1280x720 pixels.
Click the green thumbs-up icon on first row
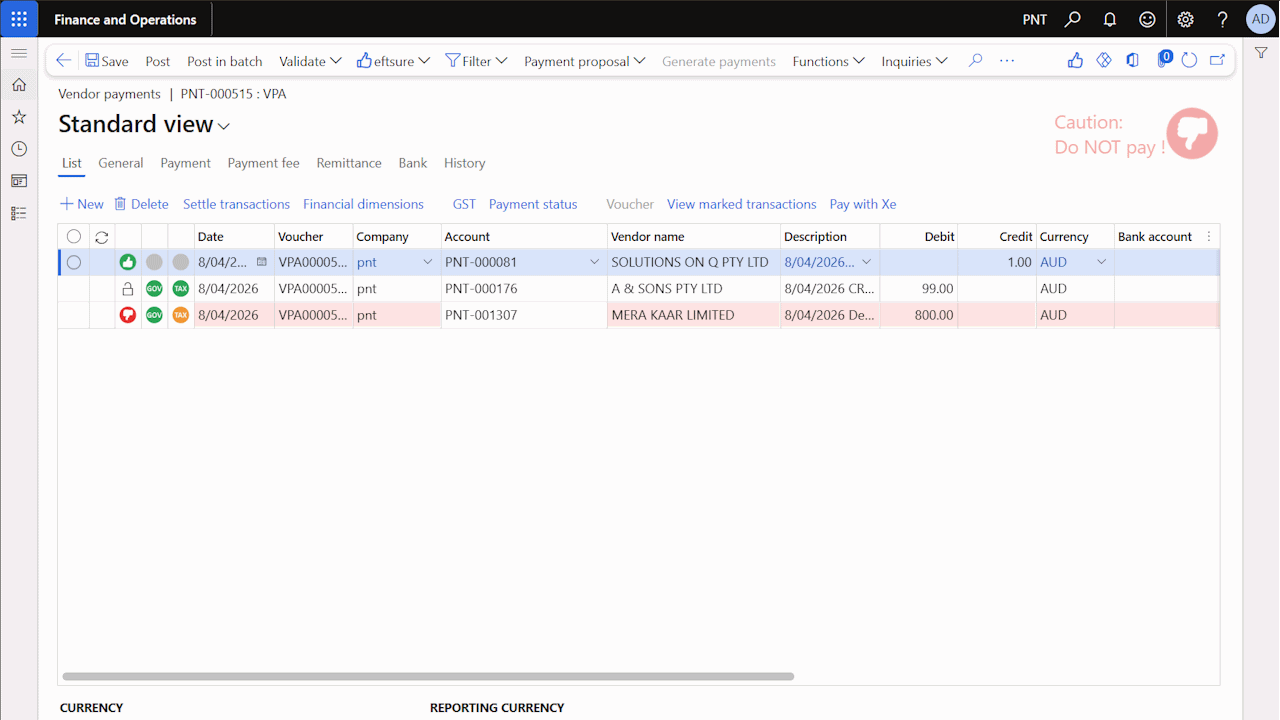tap(128, 262)
